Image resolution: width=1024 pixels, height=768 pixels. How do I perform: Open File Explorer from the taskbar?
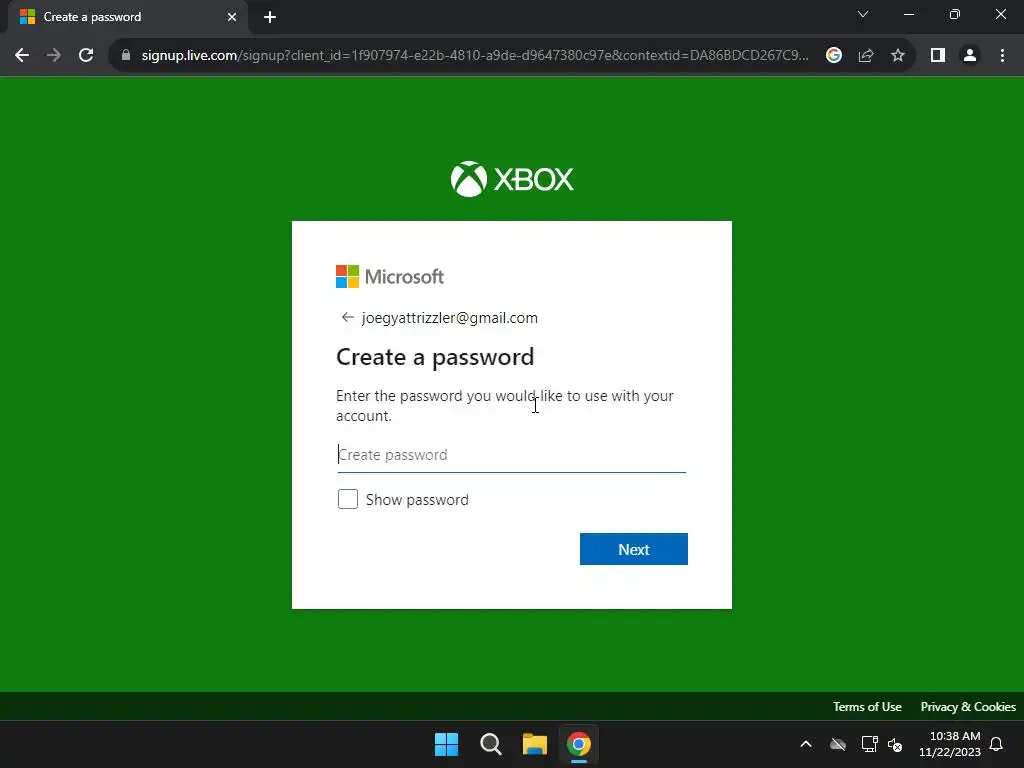pos(534,744)
